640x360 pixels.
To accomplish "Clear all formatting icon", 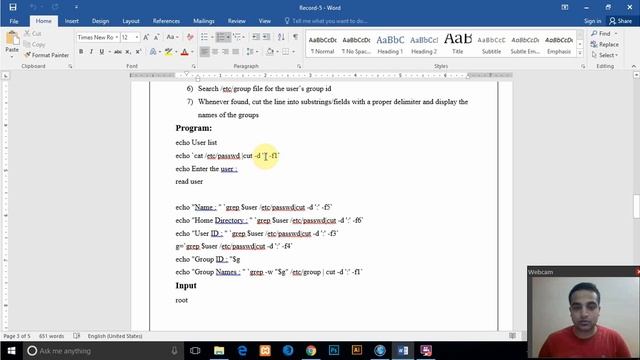I will click(x=190, y=37).
